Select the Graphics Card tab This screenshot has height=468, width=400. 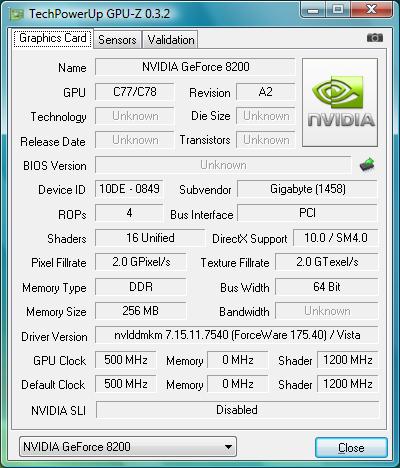[53, 38]
